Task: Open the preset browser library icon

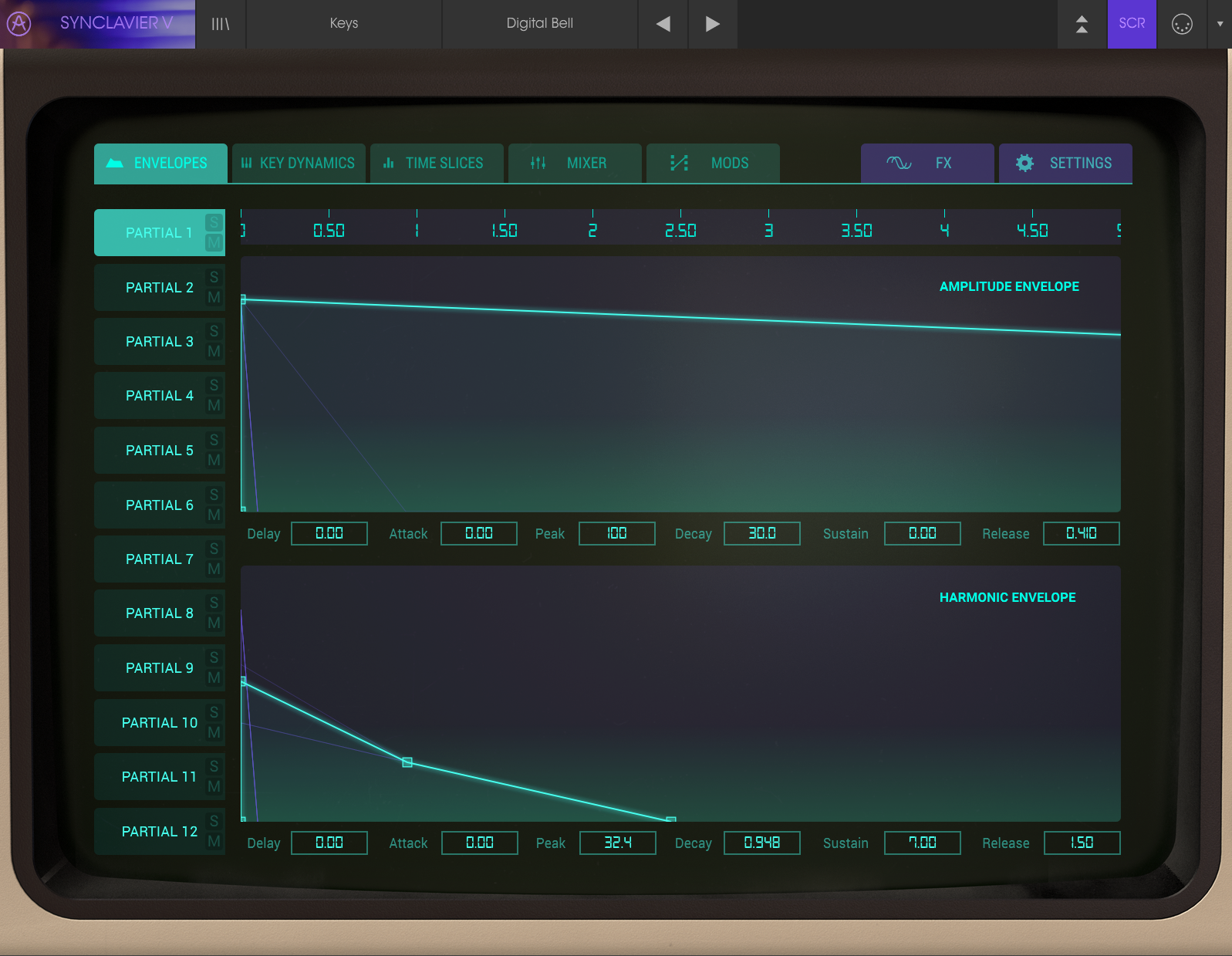Action: (221, 23)
